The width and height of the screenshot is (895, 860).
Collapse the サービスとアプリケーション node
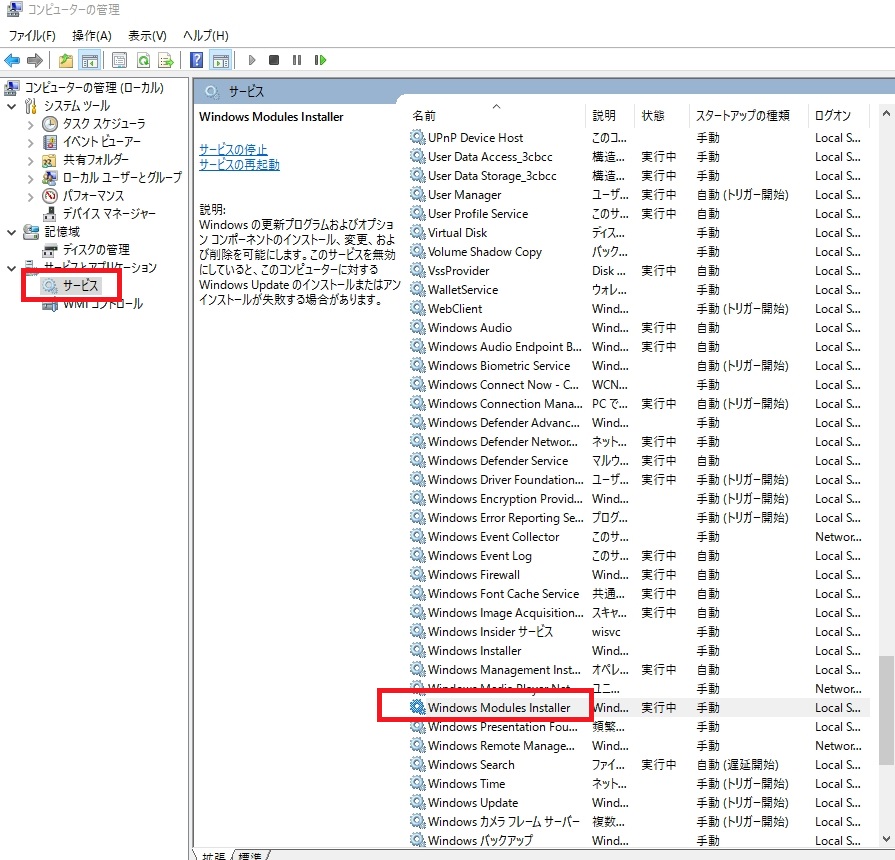pyautogui.click(x=11, y=268)
